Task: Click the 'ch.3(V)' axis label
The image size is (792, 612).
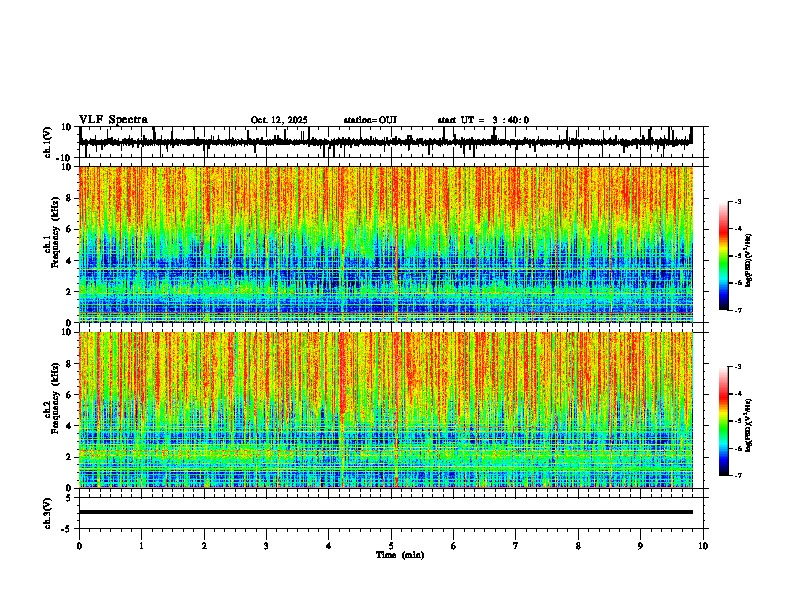Action: point(48,513)
